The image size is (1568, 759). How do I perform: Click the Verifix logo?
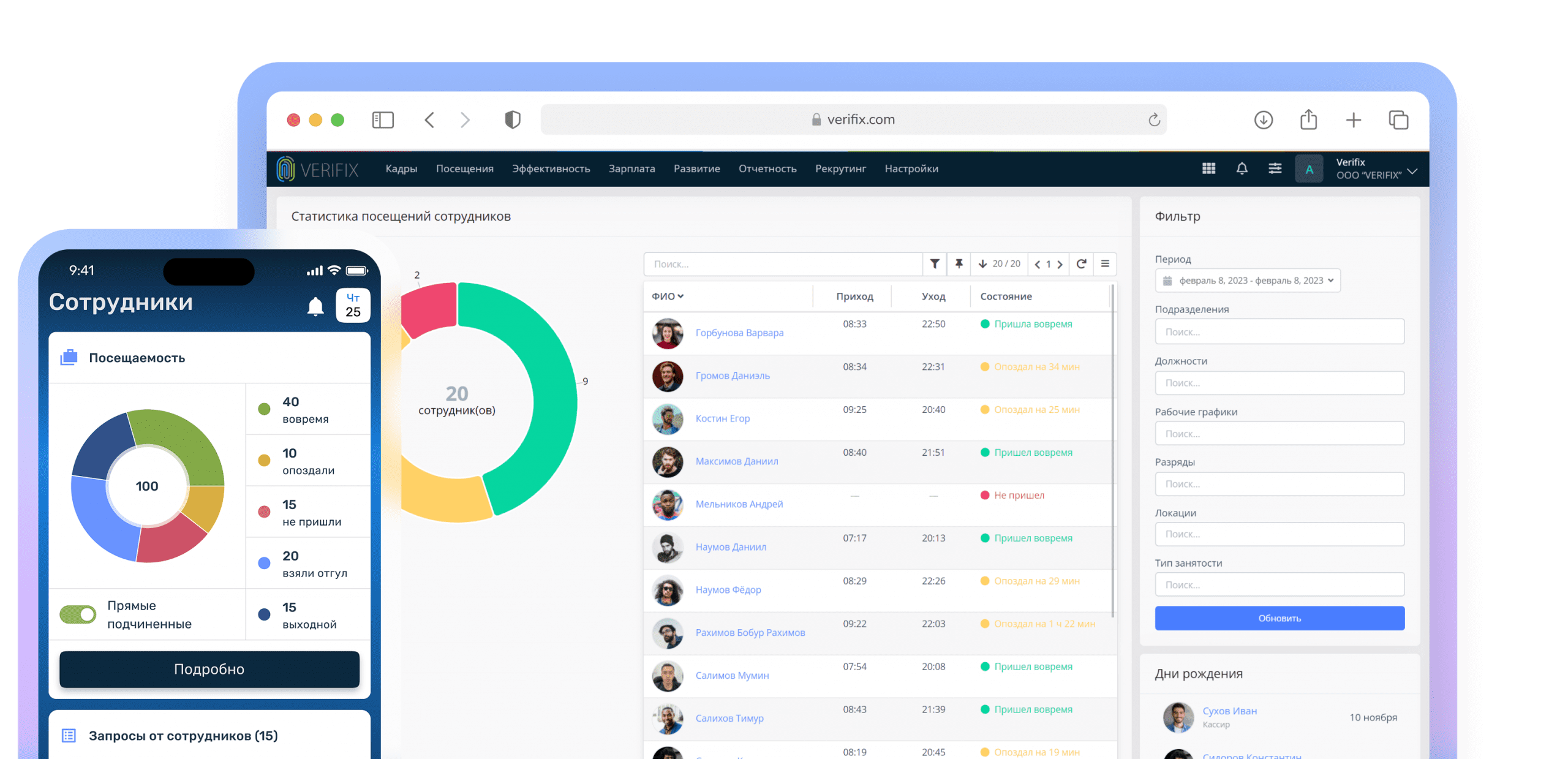click(317, 169)
